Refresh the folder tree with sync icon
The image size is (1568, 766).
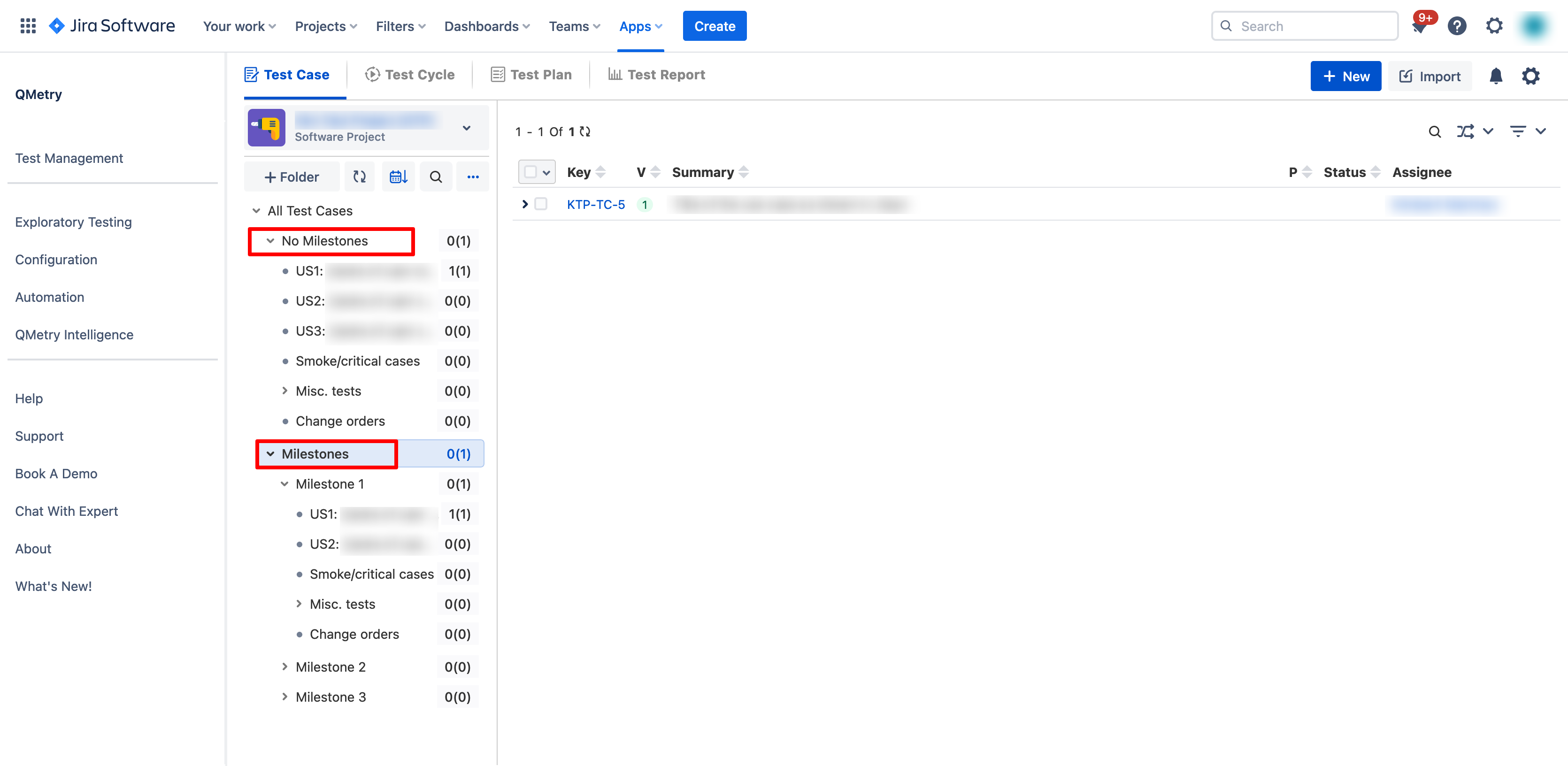click(x=359, y=176)
